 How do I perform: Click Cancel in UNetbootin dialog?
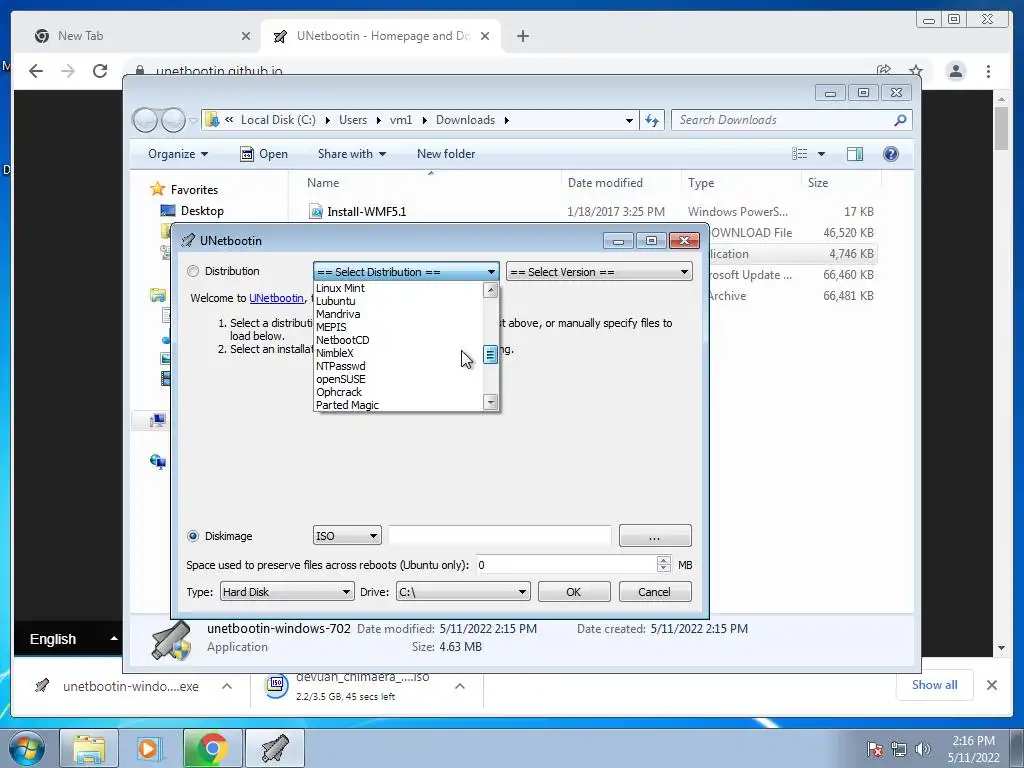[x=654, y=592]
